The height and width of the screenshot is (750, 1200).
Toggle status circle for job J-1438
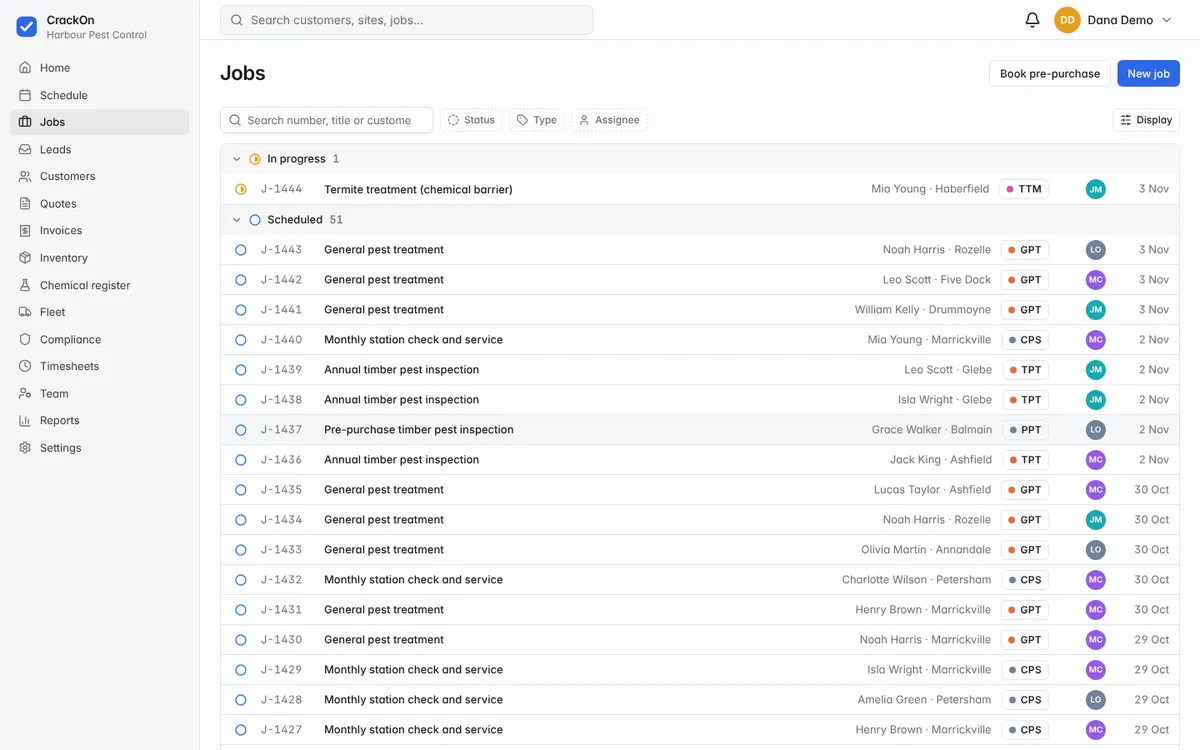(241, 400)
